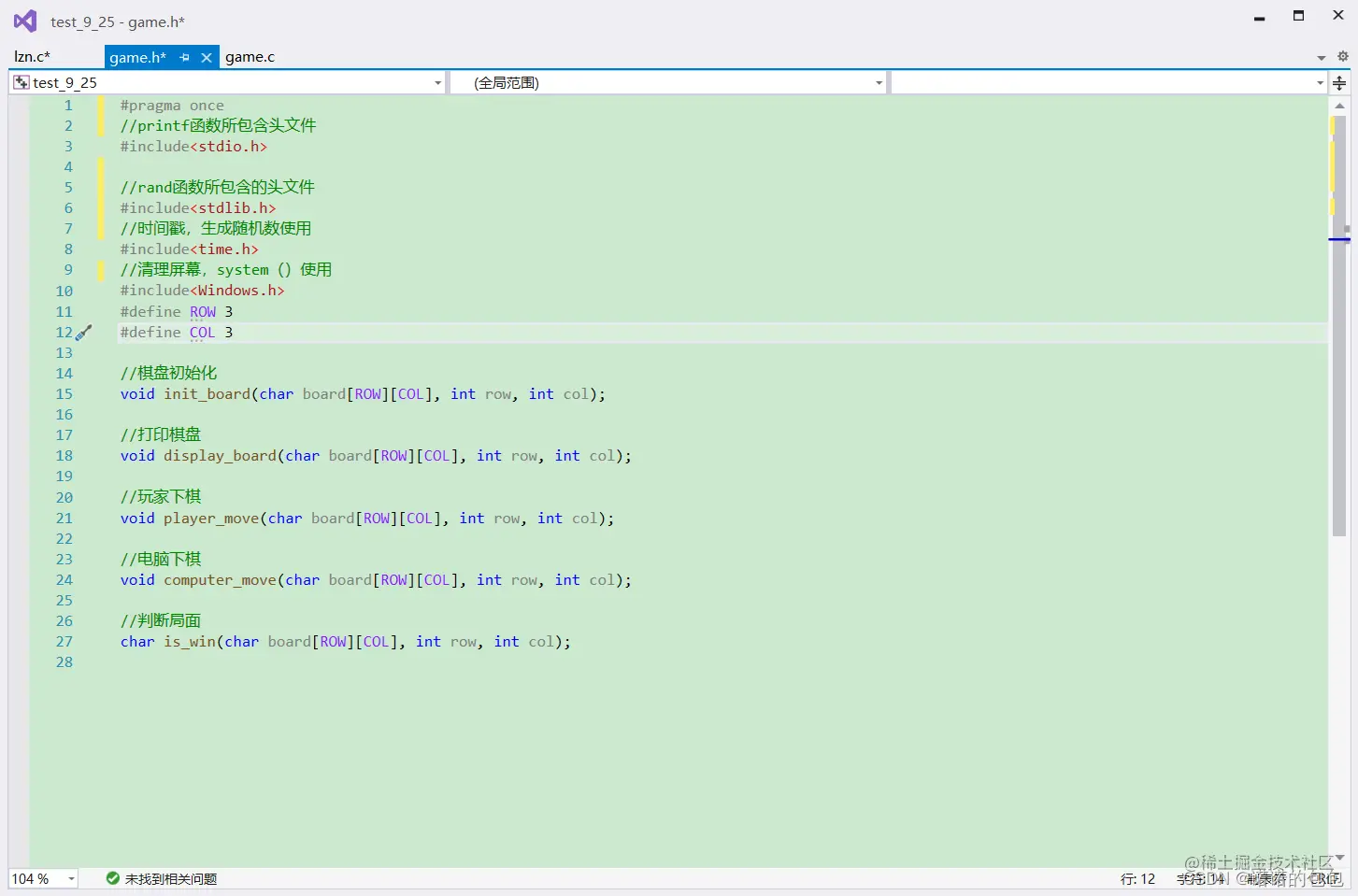Close the Visual Studio window
The width and height of the screenshot is (1358, 896).
pyautogui.click(x=1337, y=16)
